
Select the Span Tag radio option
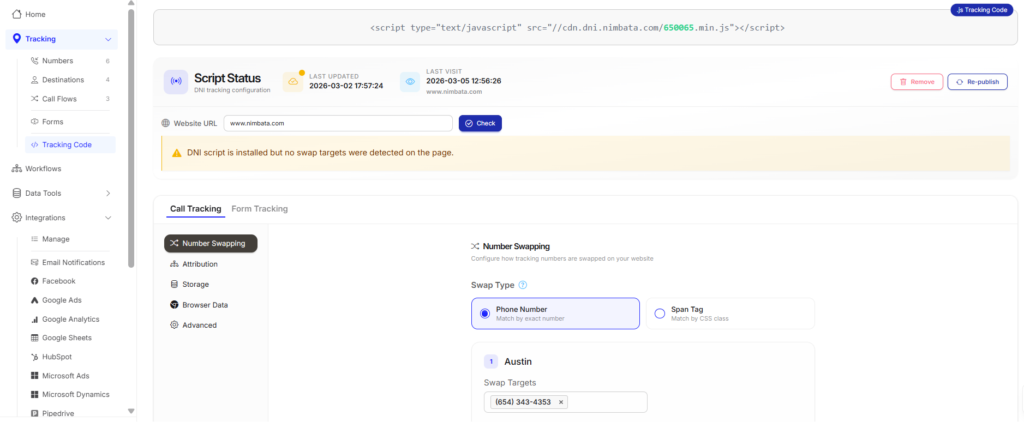pos(660,313)
